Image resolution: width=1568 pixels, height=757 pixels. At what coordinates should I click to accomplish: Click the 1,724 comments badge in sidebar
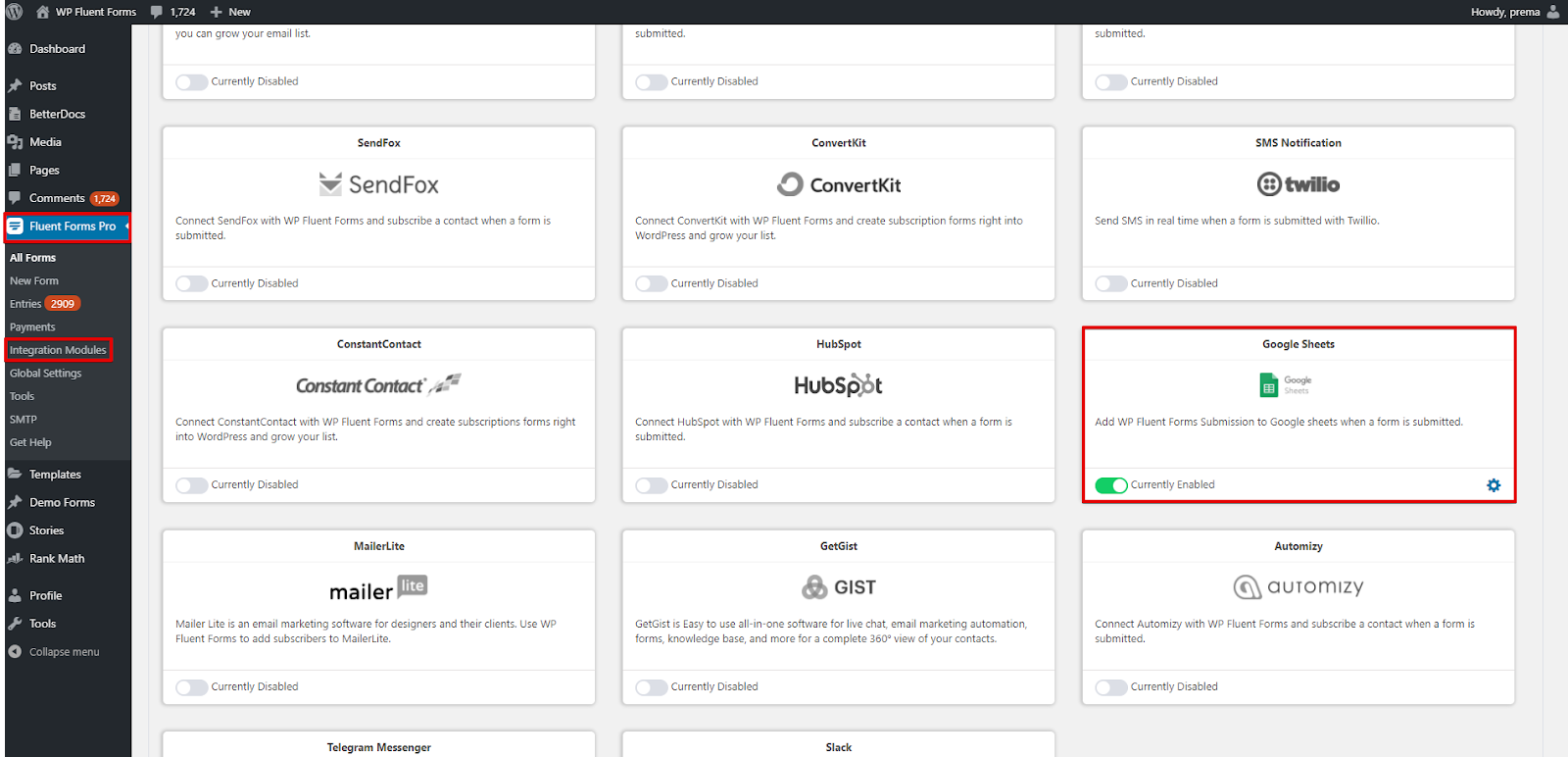click(105, 199)
